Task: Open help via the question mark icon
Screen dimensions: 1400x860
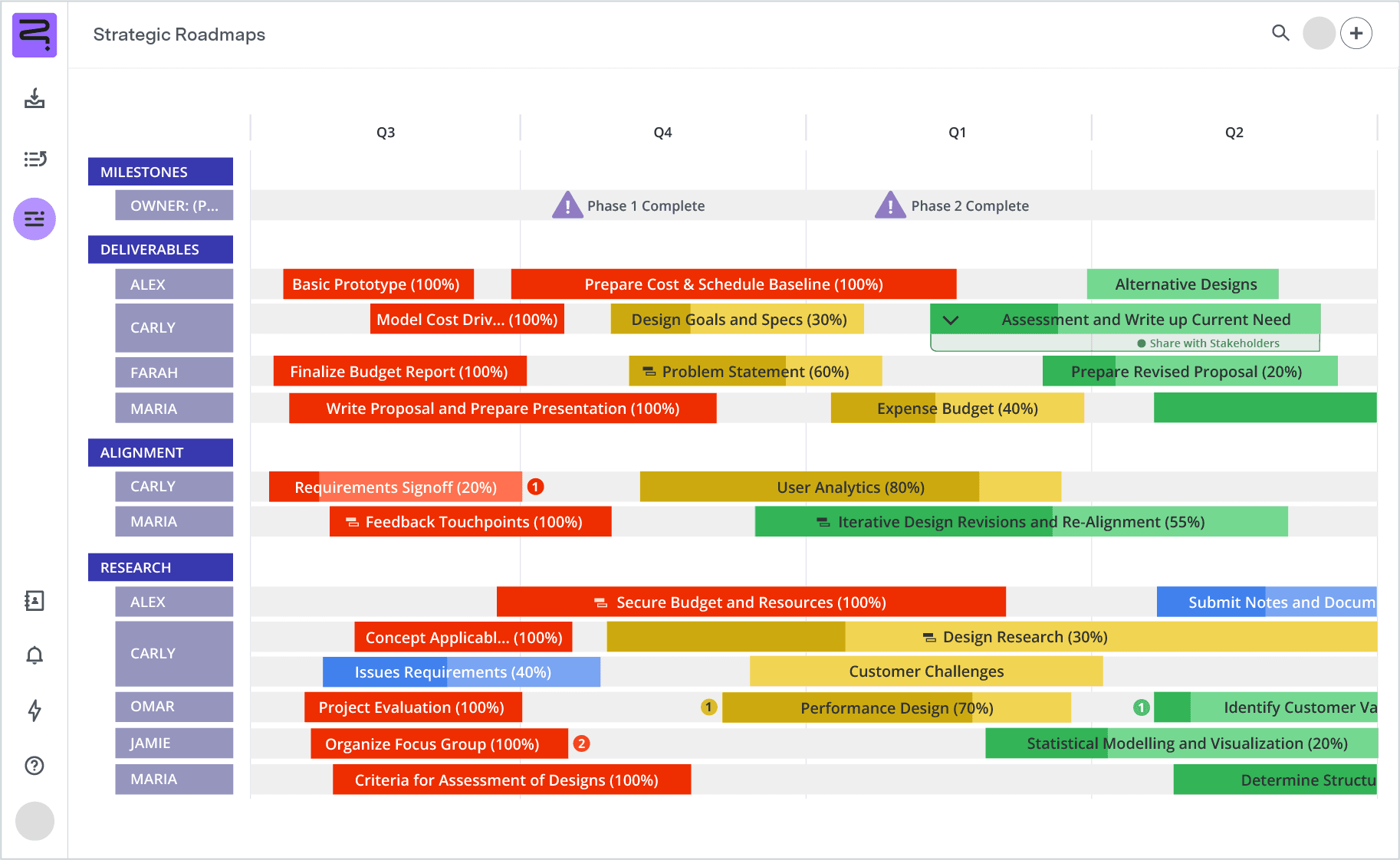Action: [35, 766]
